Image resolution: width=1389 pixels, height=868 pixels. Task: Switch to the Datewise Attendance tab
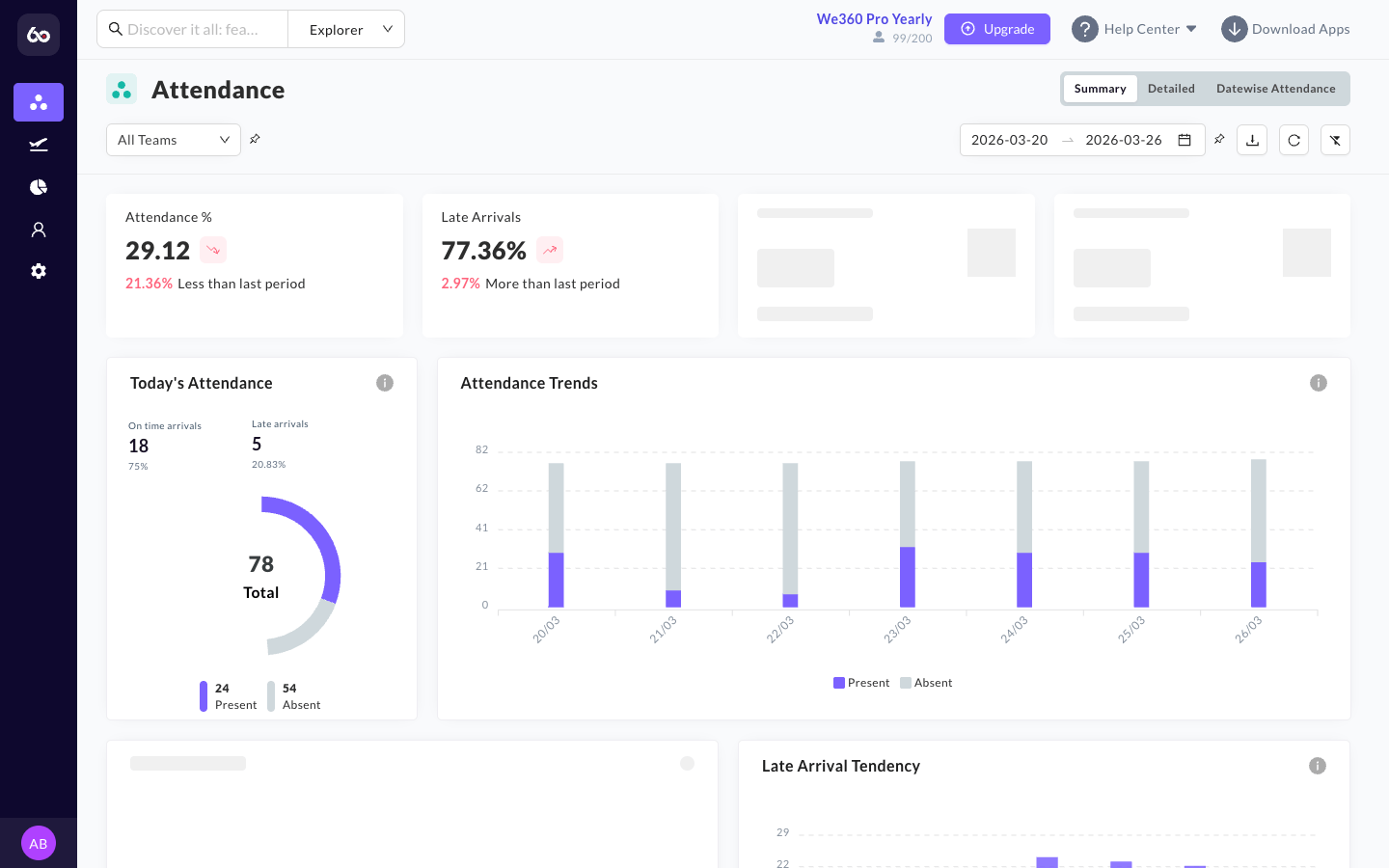tap(1275, 89)
